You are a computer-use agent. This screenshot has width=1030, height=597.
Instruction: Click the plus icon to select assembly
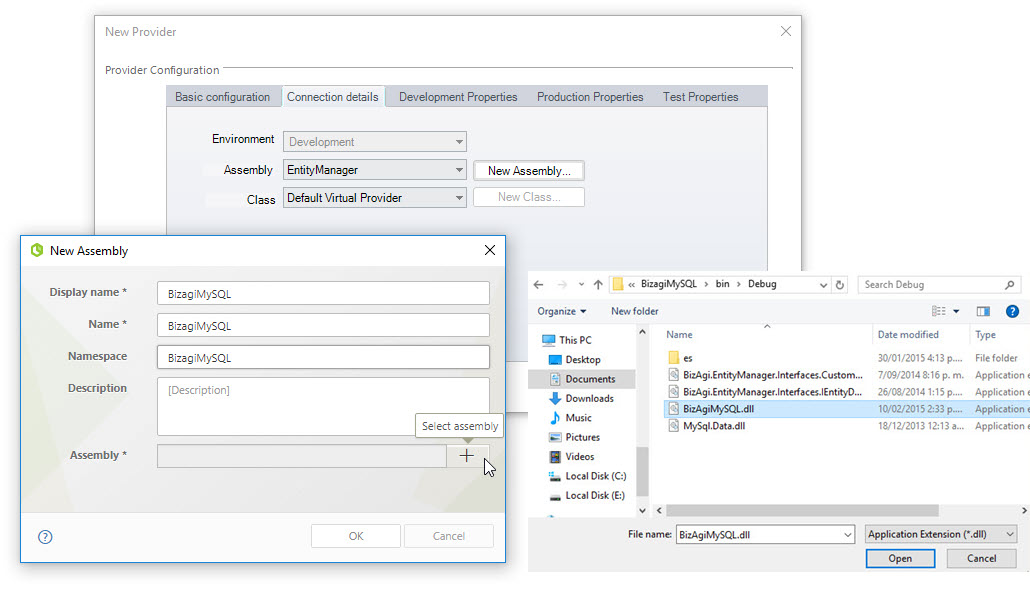coord(466,456)
